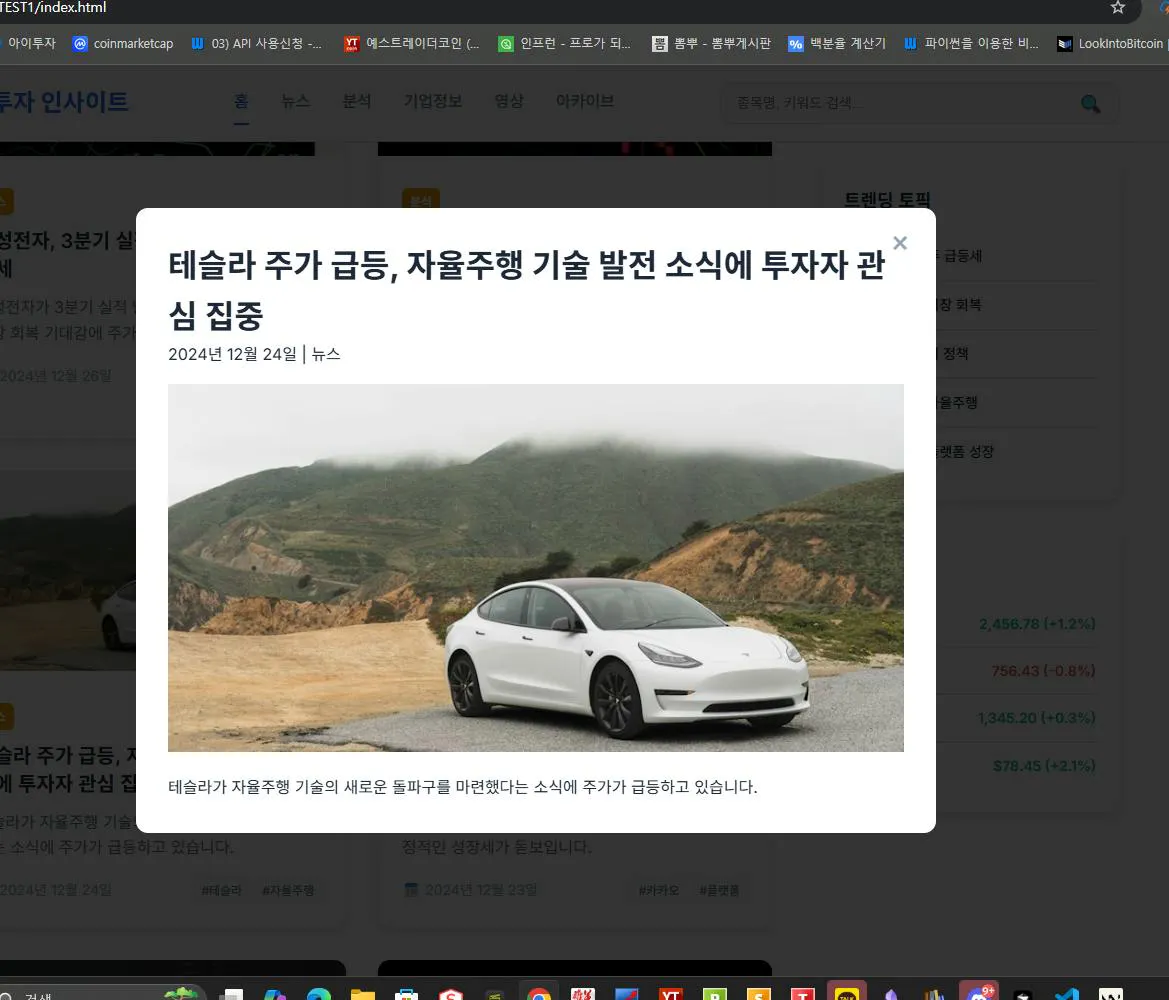Click the modal body text 테슬라가 자율주행 기술의
Image resolution: width=1169 pixels, height=1000 pixels.
[x=462, y=787]
